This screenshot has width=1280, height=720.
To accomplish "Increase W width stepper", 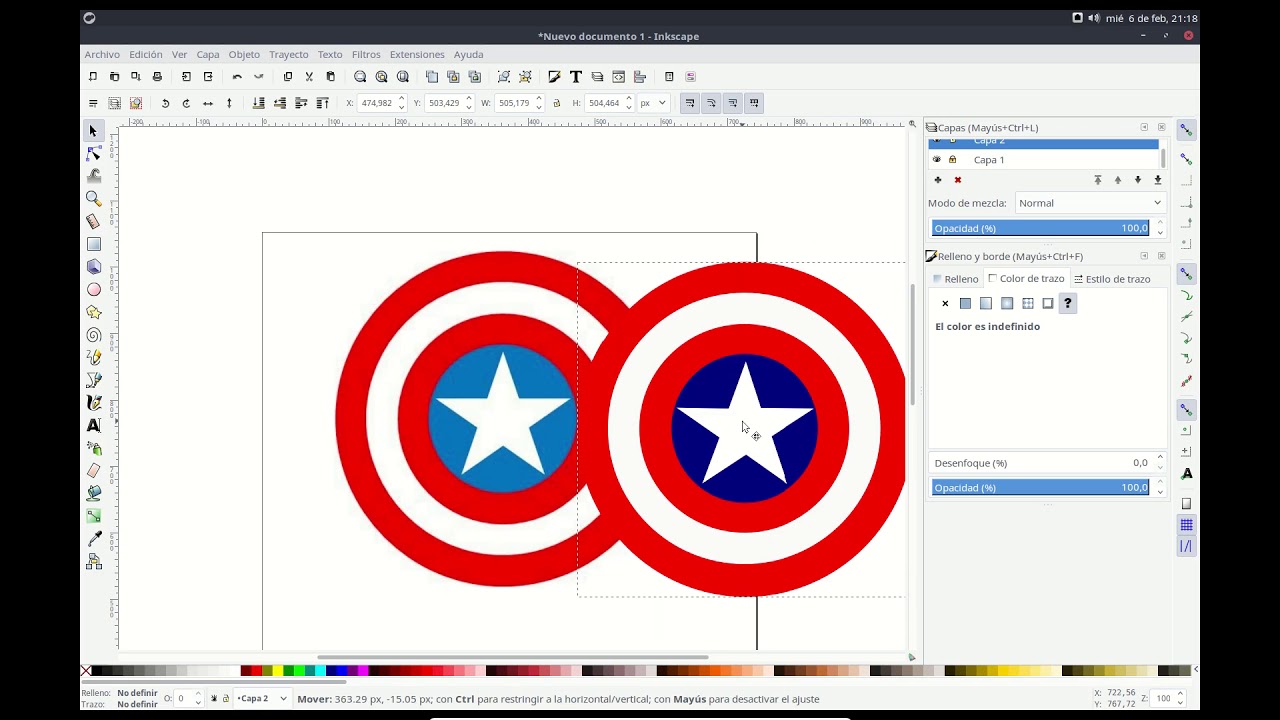I will point(539,99).
